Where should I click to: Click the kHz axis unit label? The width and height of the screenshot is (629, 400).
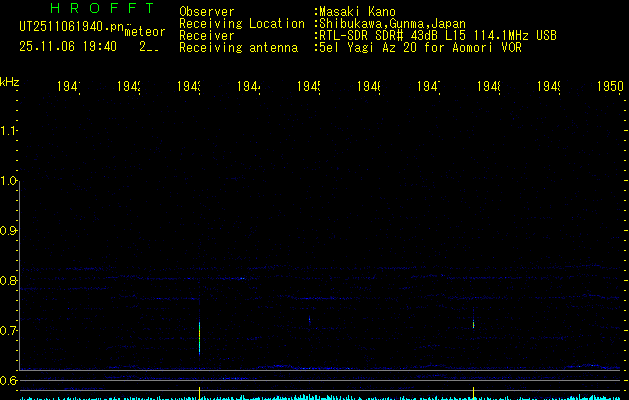(x=10, y=81)
